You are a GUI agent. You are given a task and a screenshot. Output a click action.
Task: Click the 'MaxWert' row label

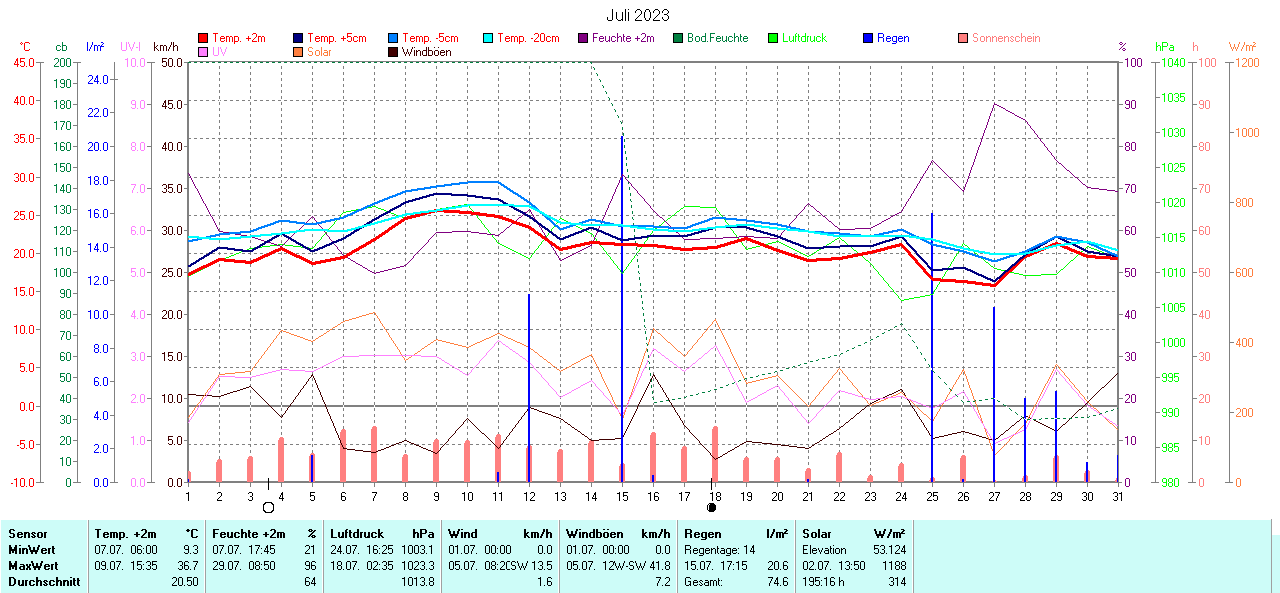[31, 565]
